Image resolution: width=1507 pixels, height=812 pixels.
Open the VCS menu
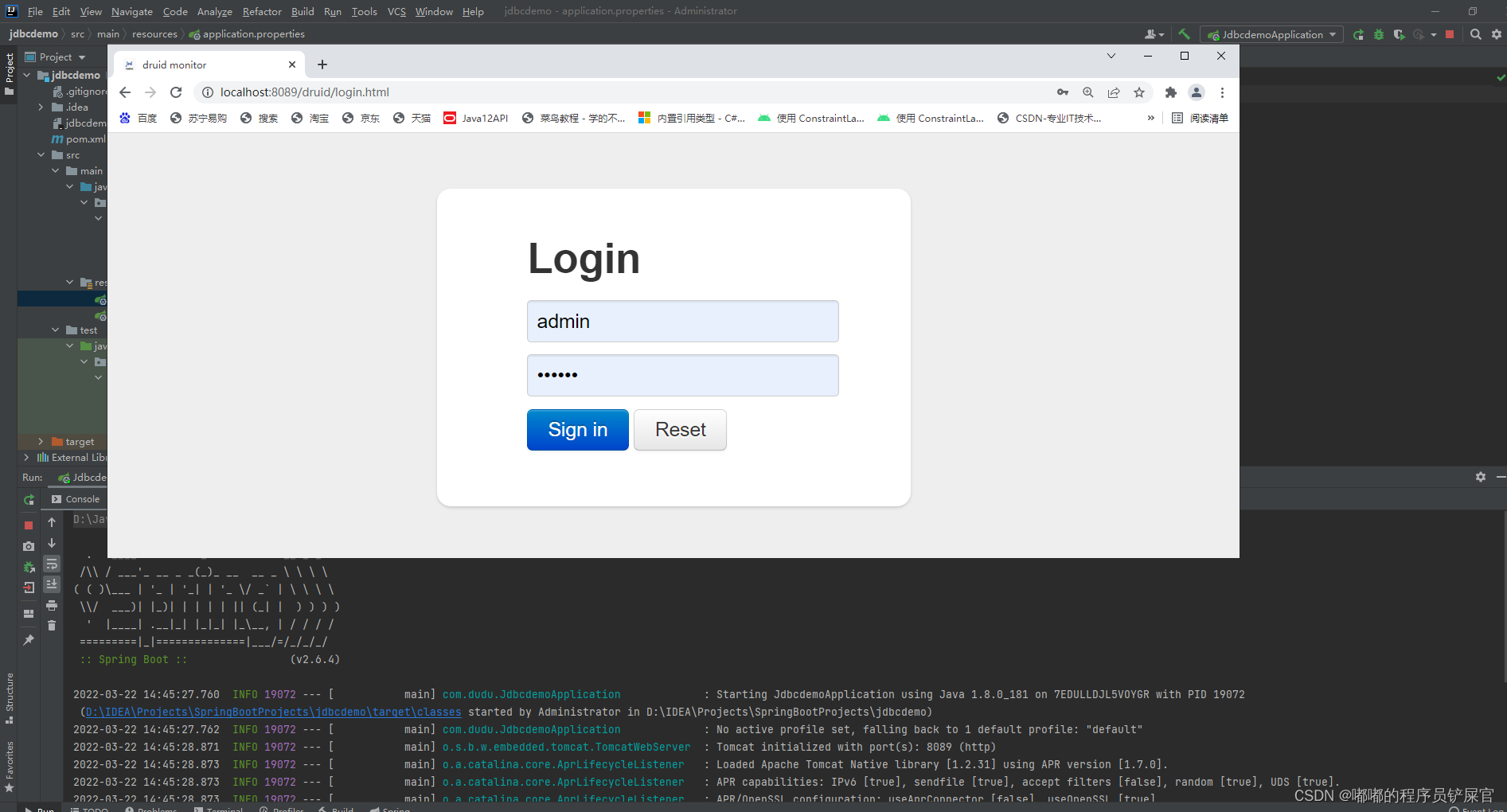coord(396,11)
